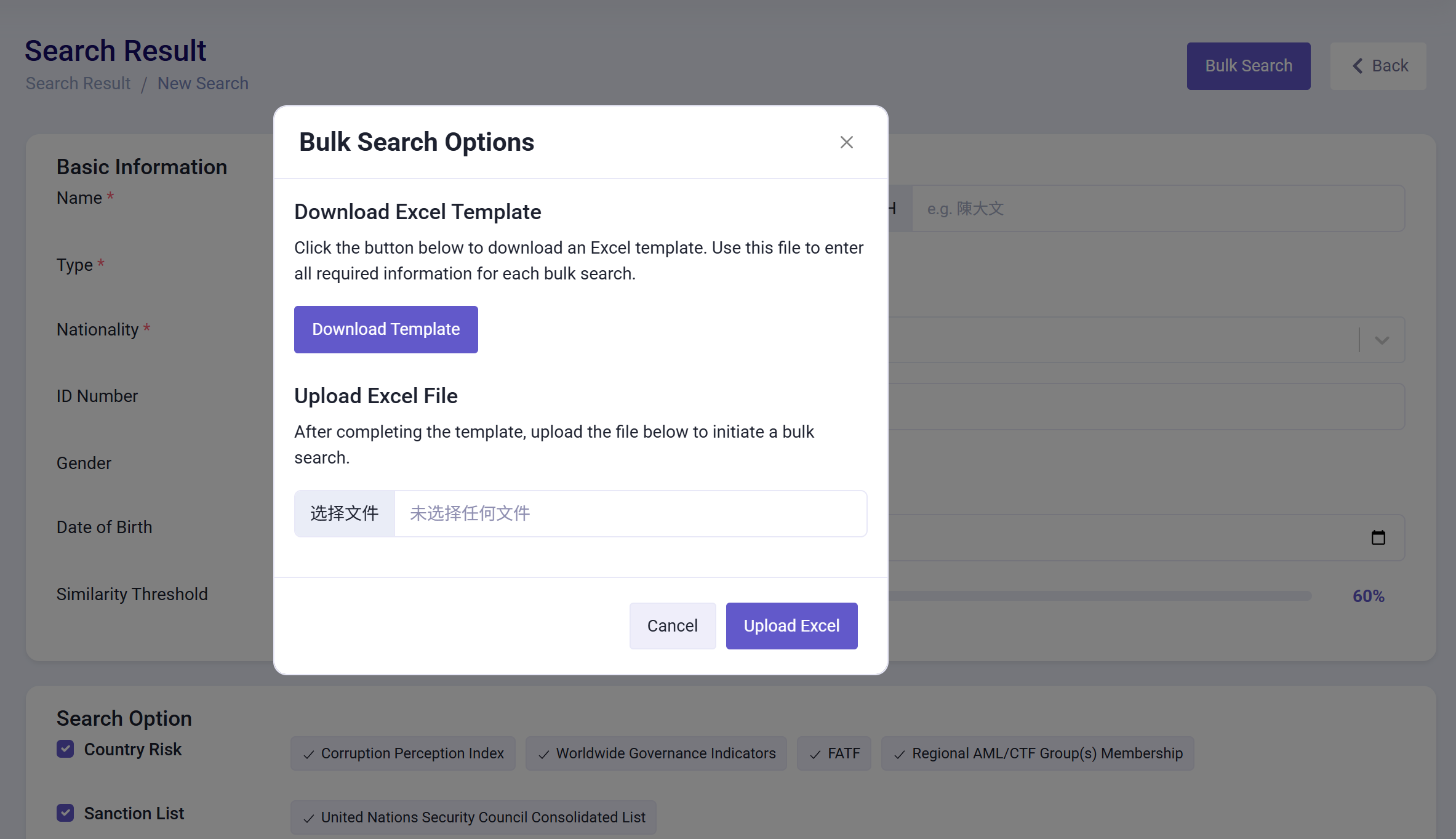Toggle Regional AML/CTF Group(s) Membership option
The width and height of the screenshot is (1456, 839).
pyautogui.click(x=1038, y=753)
